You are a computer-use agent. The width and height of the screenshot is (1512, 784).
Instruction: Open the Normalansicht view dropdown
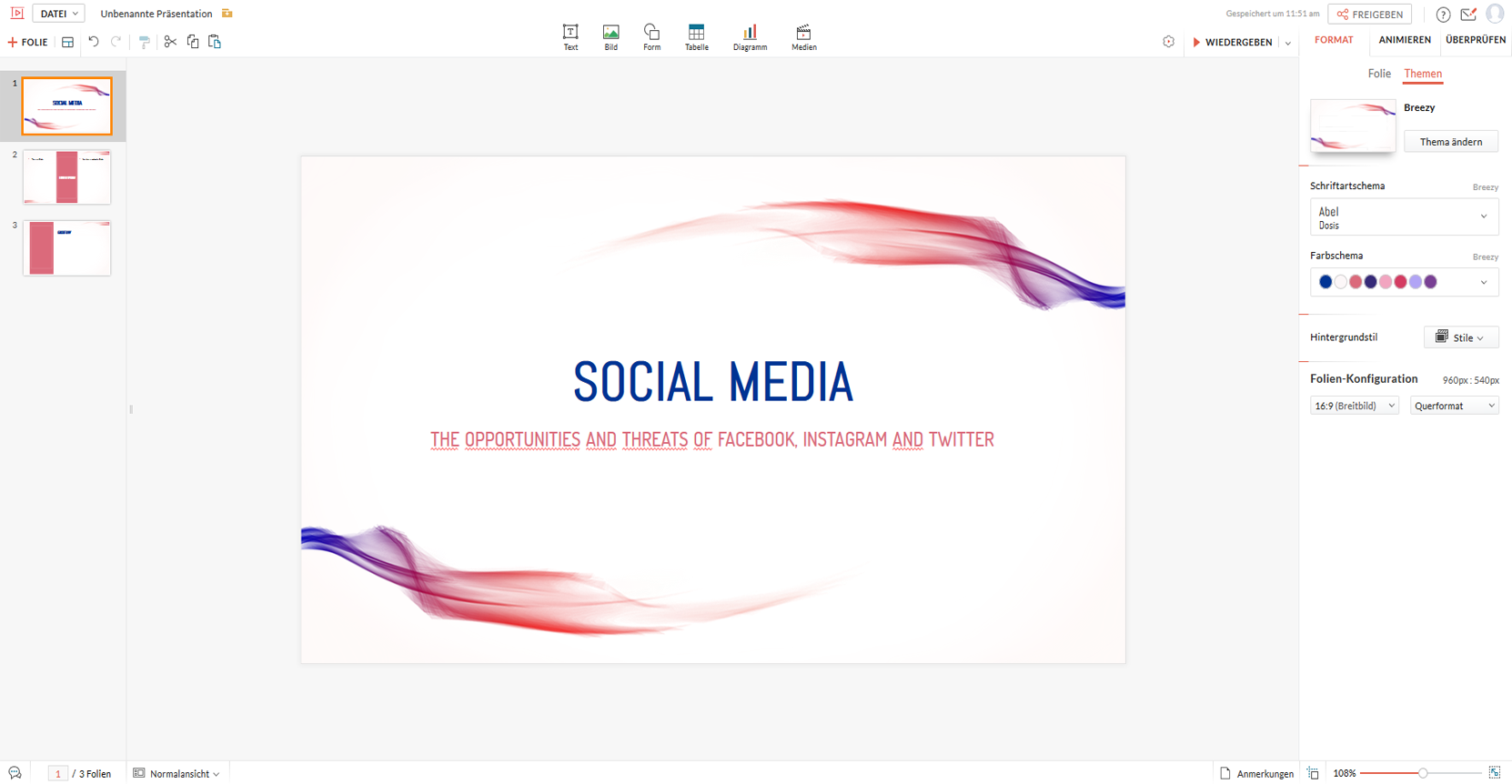pyautogui.click(x=177, y=774)
